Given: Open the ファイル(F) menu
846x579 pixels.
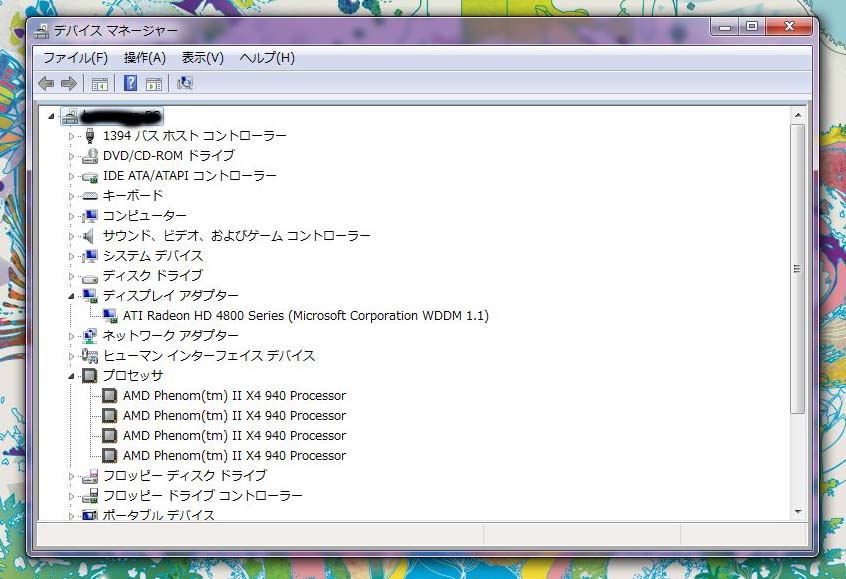Looking at the screenshot, I should pos(76,58).
